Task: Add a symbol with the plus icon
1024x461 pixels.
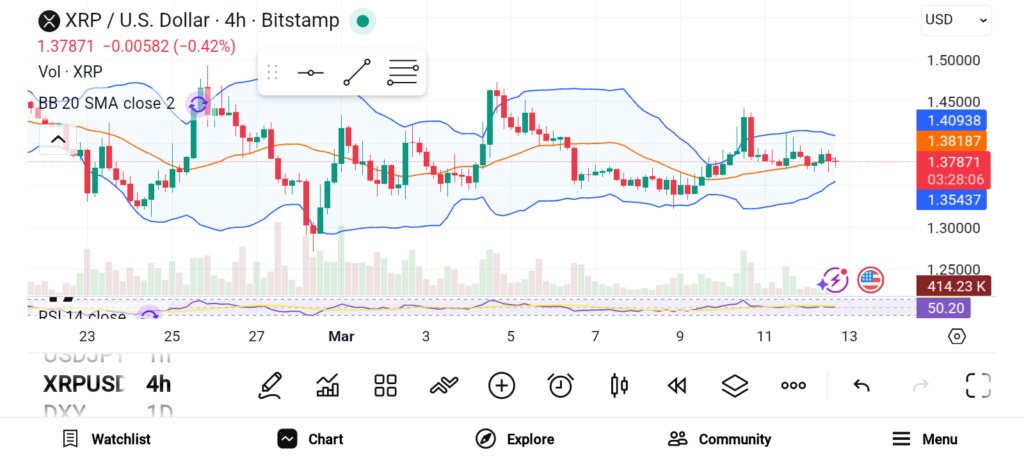Action: [x=501, y=385]
